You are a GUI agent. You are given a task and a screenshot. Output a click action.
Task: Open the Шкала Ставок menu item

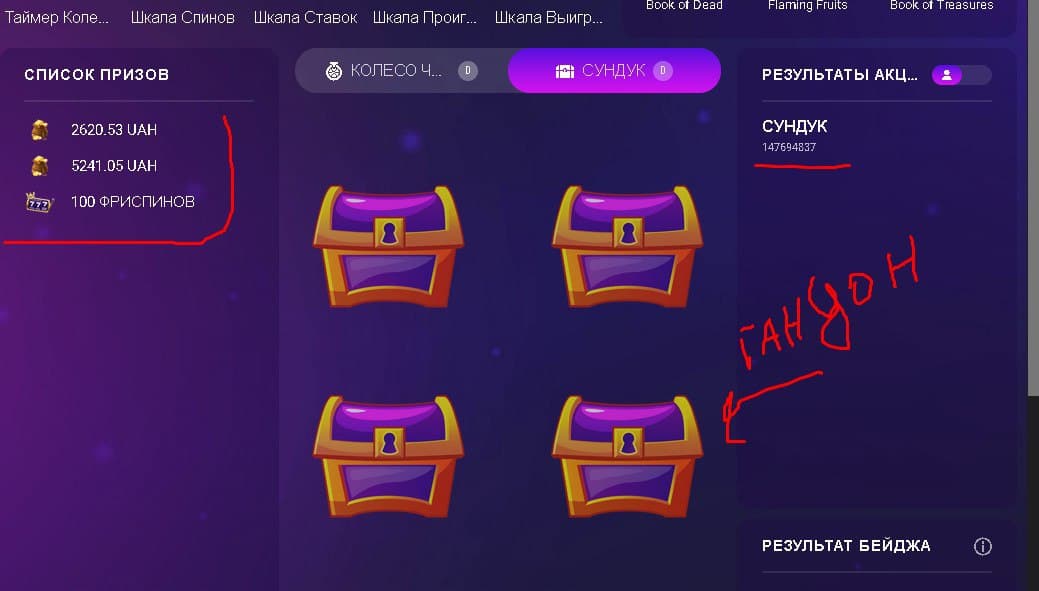click(305, 17)
